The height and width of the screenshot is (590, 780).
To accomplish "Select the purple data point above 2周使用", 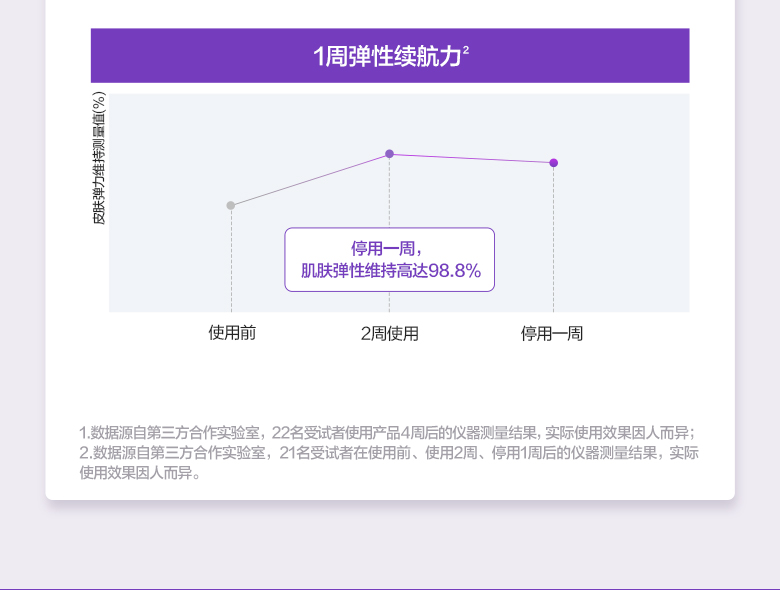I will [389, 154].
